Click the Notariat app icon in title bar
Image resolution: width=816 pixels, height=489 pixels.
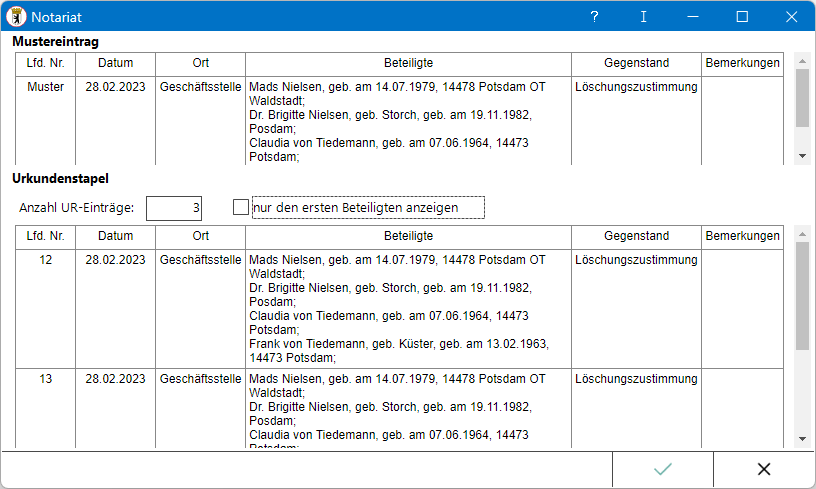pos(16,17)
